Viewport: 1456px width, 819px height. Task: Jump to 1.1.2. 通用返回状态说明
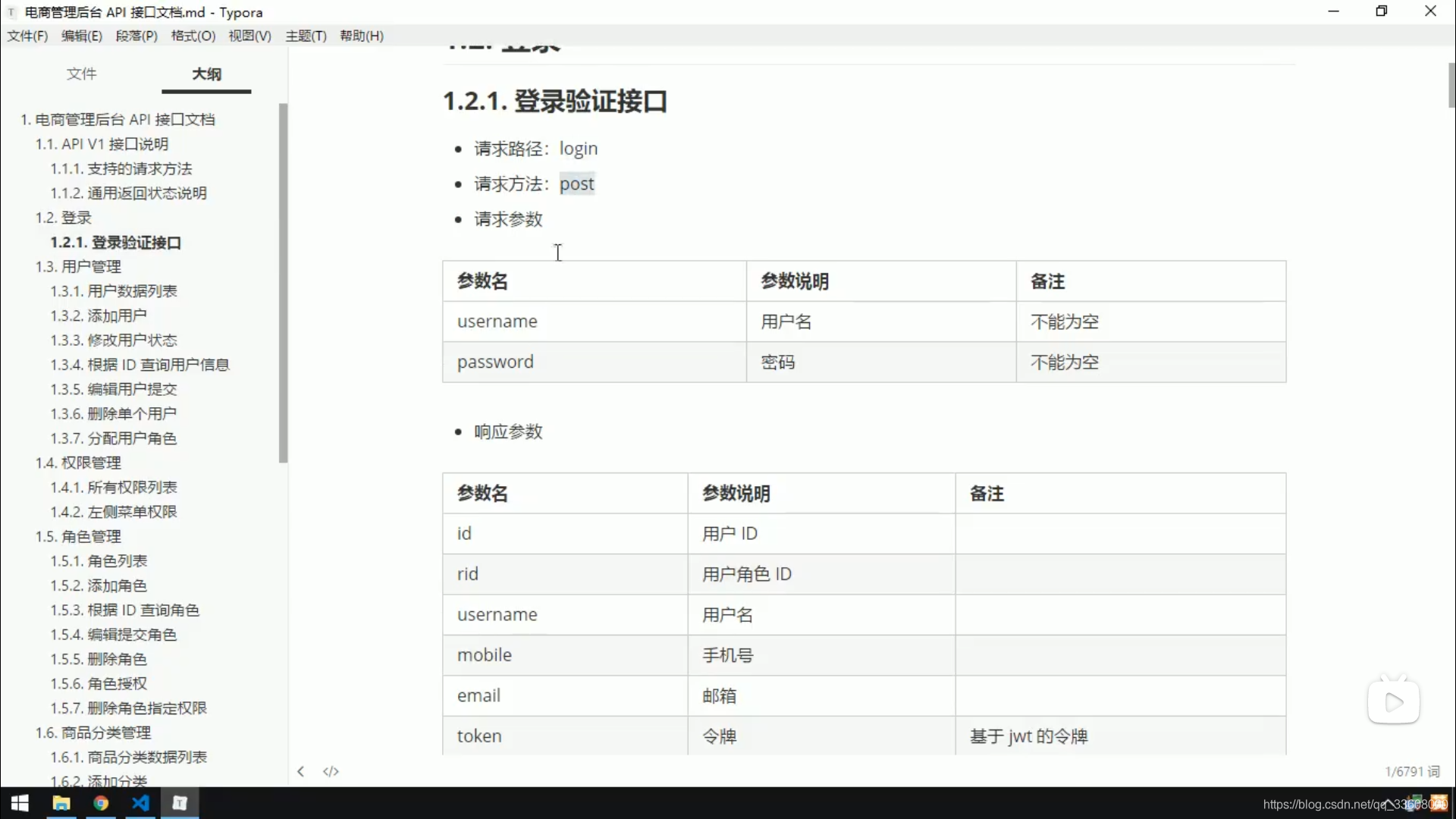click(x=129, y=193)
